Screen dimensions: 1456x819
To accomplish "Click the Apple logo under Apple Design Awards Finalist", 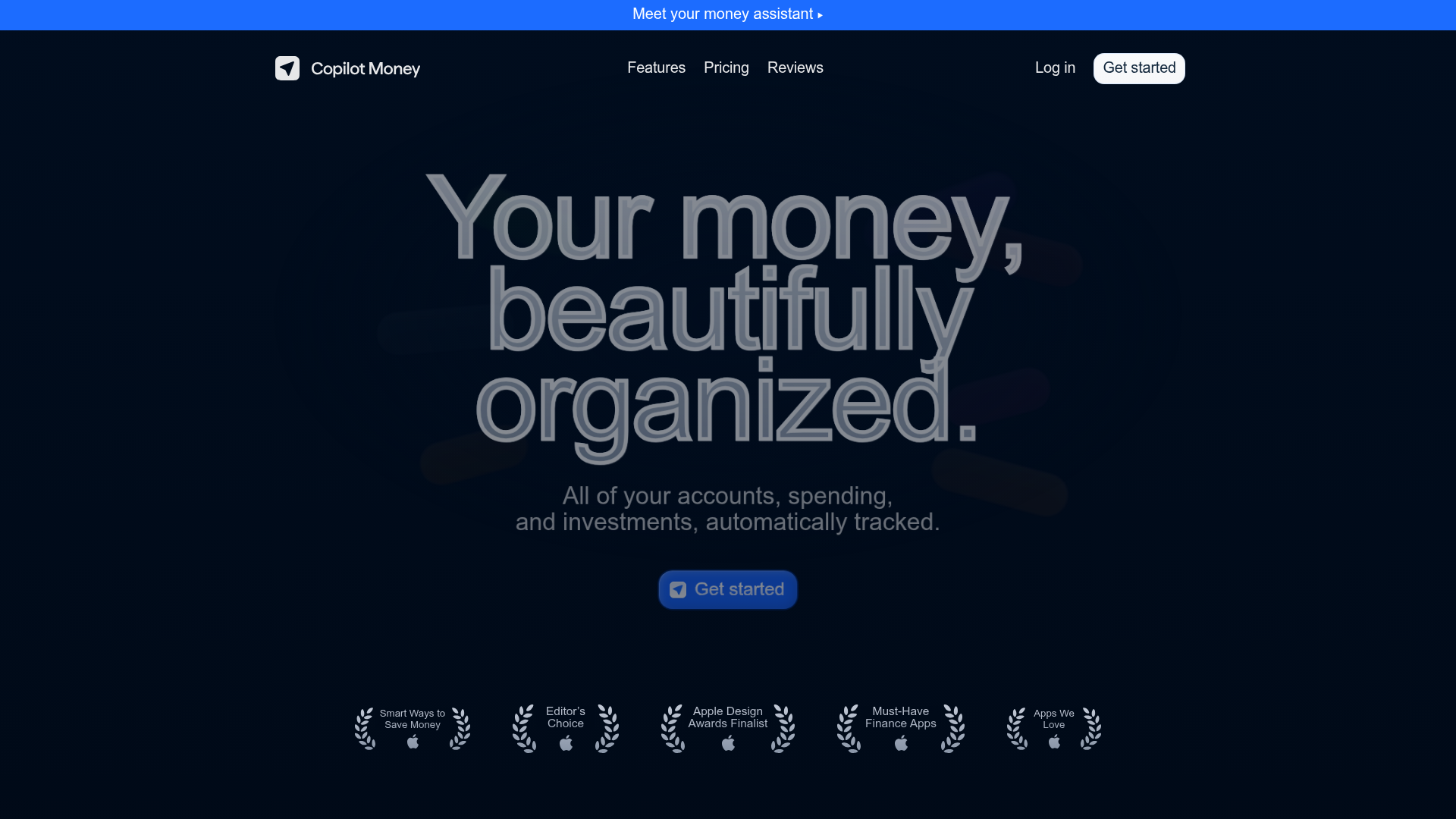I will click(x=728, y=743).
